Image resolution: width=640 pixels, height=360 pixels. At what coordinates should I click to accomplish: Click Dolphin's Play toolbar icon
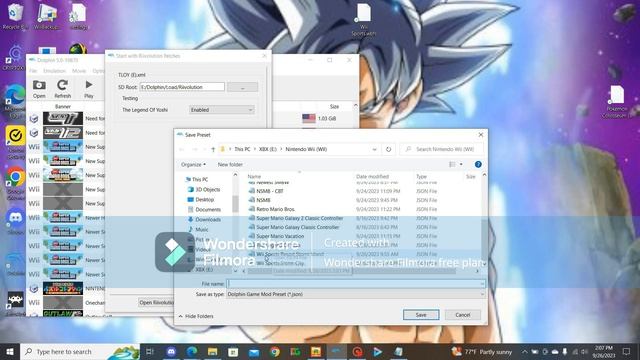pos(89,89)
